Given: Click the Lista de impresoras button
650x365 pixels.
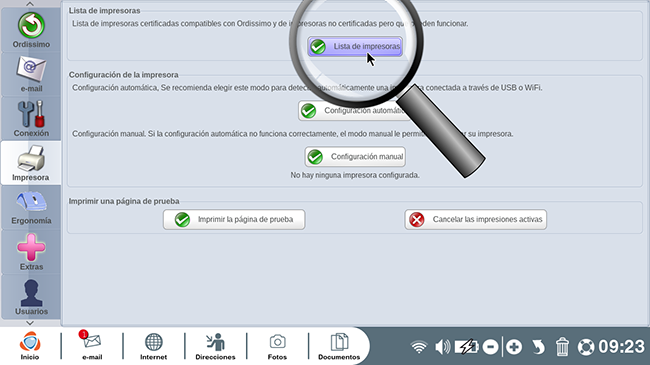Looking at the screenshot, I should coord(355,46).
